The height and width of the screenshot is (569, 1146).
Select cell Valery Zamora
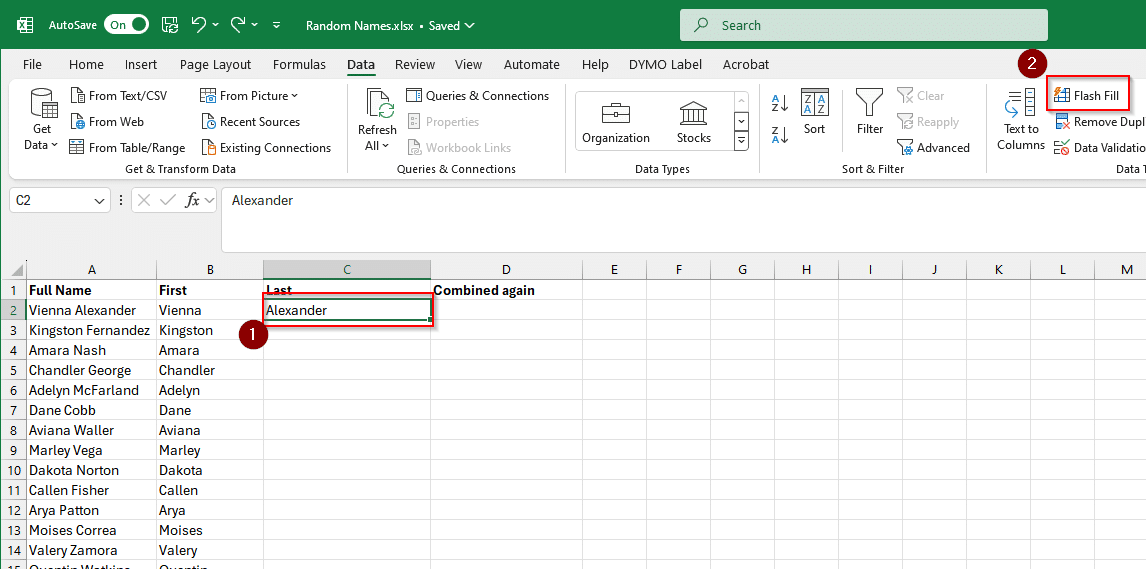click(91, 550)
